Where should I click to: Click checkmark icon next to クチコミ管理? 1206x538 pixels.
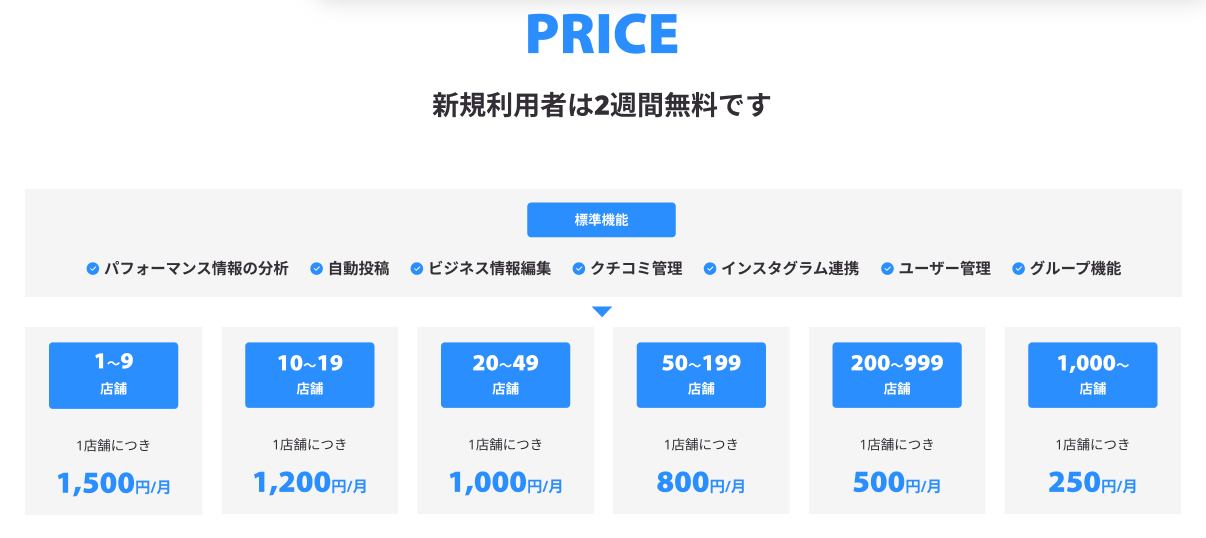579,269
